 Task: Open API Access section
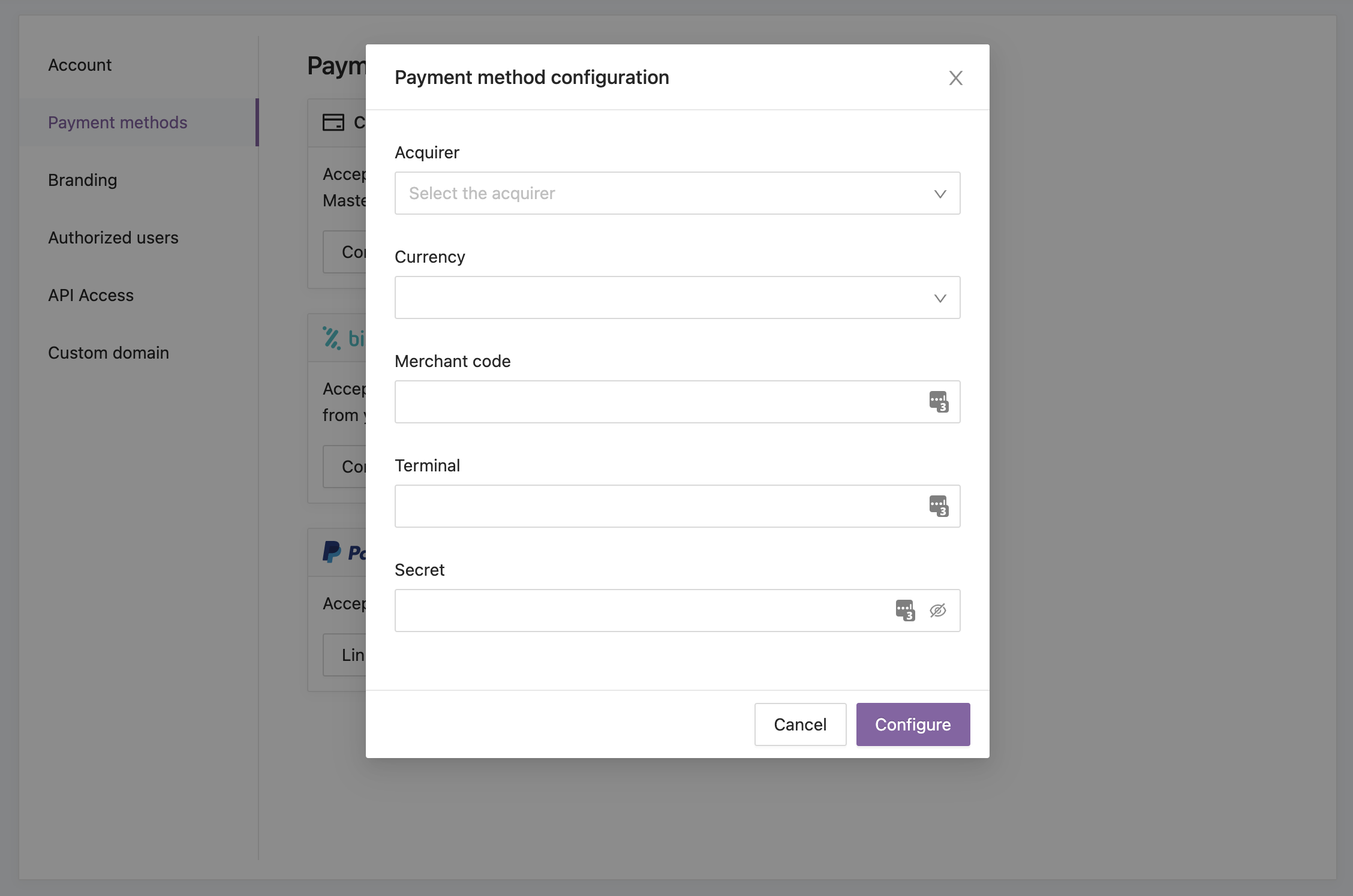pos(91,295)
